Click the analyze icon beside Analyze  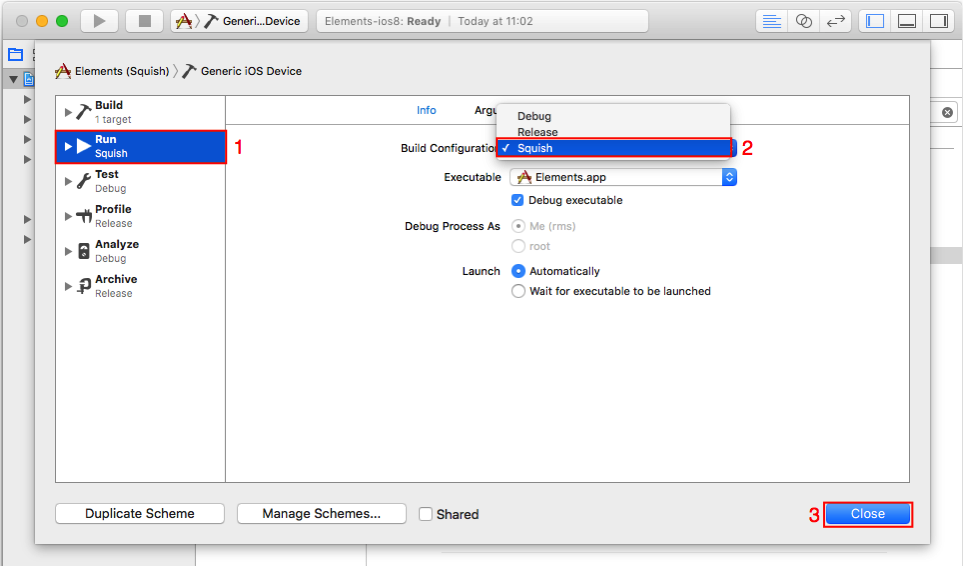[x=84, y=251]
